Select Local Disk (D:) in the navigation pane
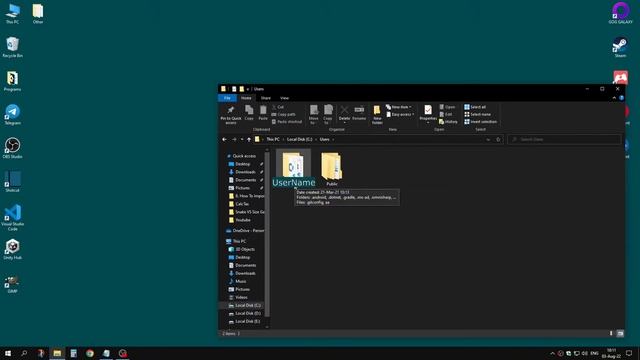640x360 pixels. click(248, 313)
